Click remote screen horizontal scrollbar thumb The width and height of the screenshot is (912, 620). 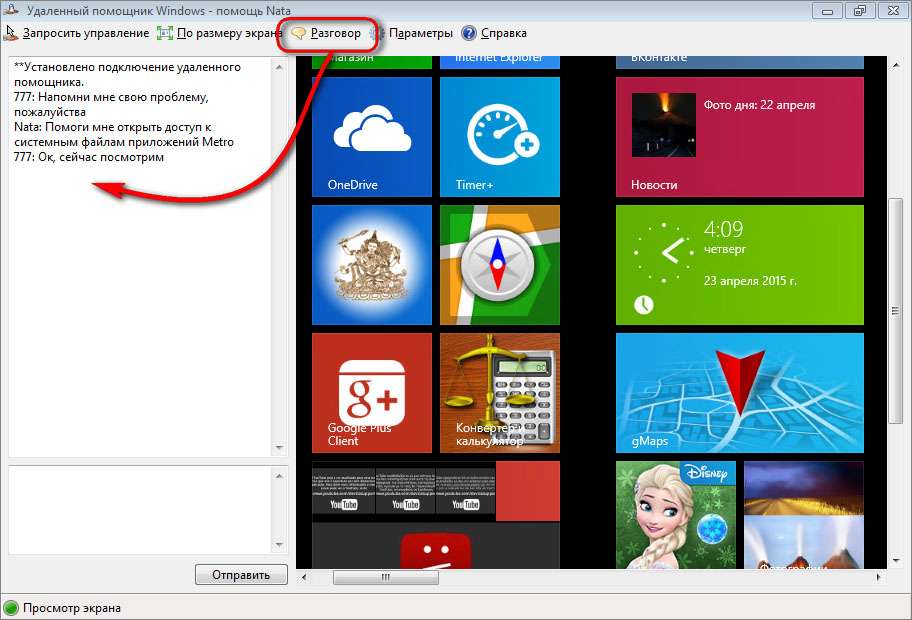pyautogui.click(x=386, y=577)
